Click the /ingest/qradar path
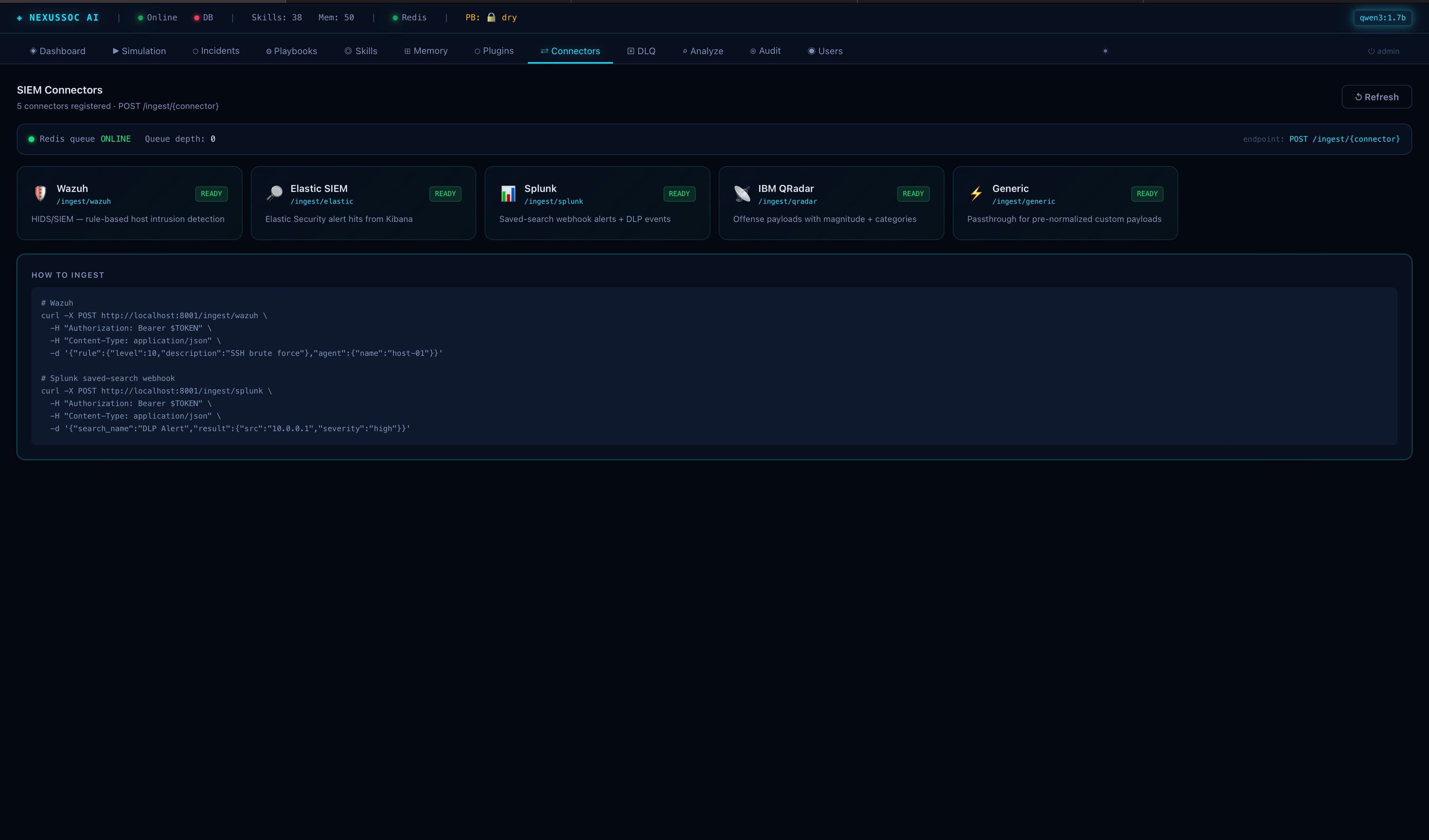Image resolution: width=1429 pixels, height=840 pixels. [788, 202]
